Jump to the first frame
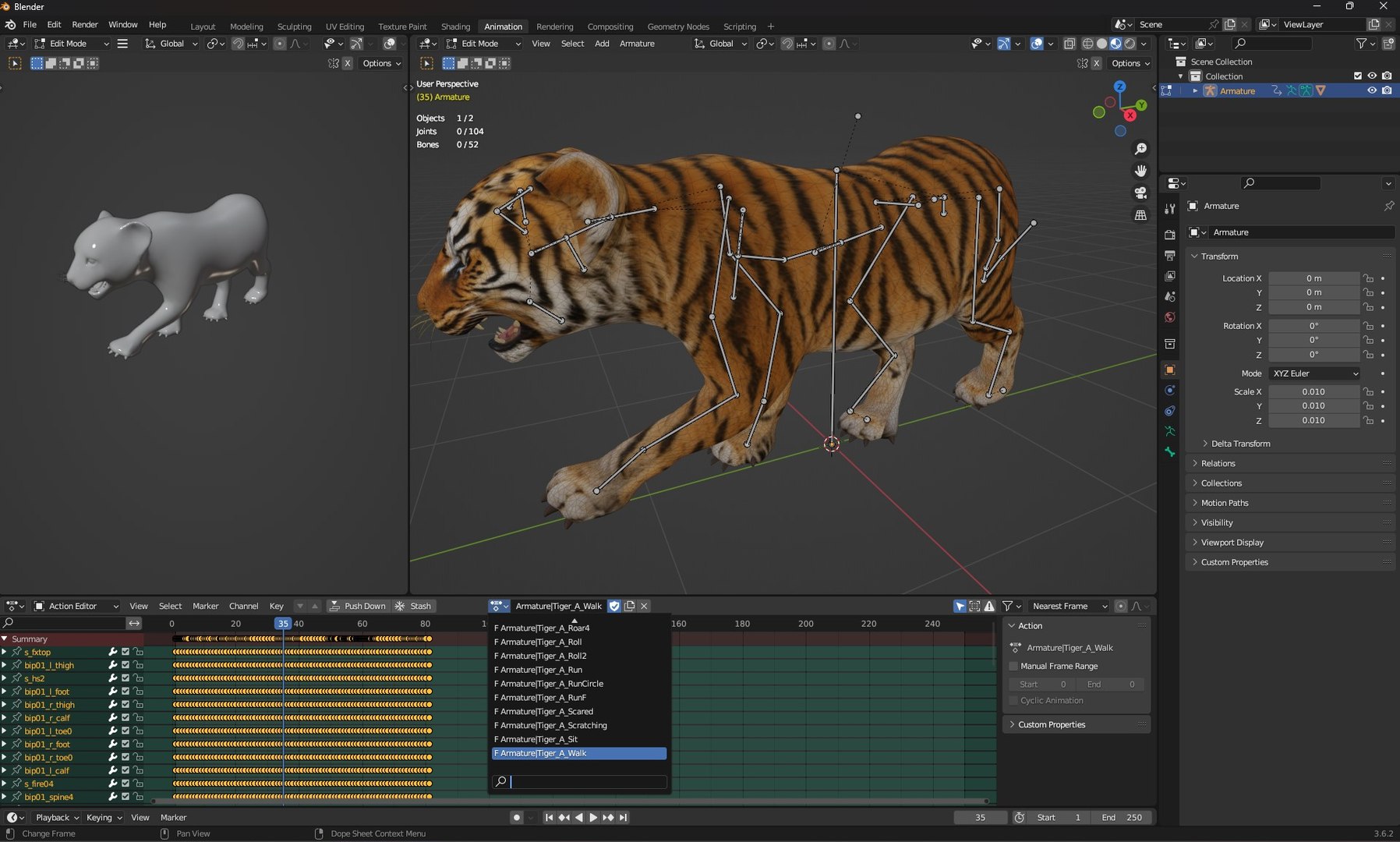The image size is (1400, 842). (549, 817)
